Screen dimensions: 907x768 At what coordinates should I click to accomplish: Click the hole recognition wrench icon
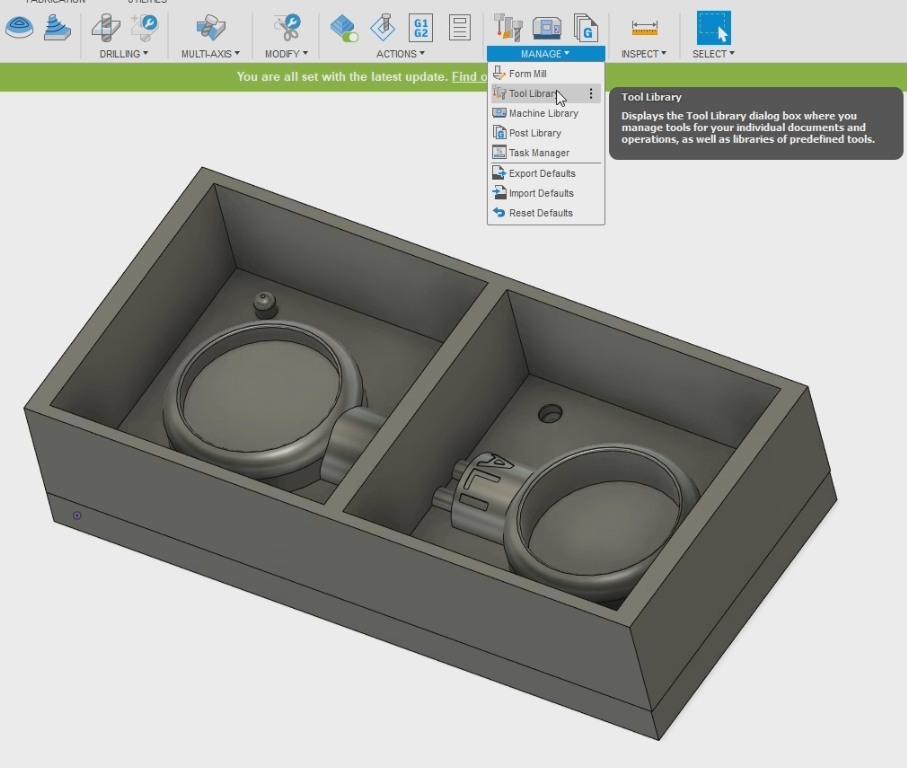click(x=145, y=27)
